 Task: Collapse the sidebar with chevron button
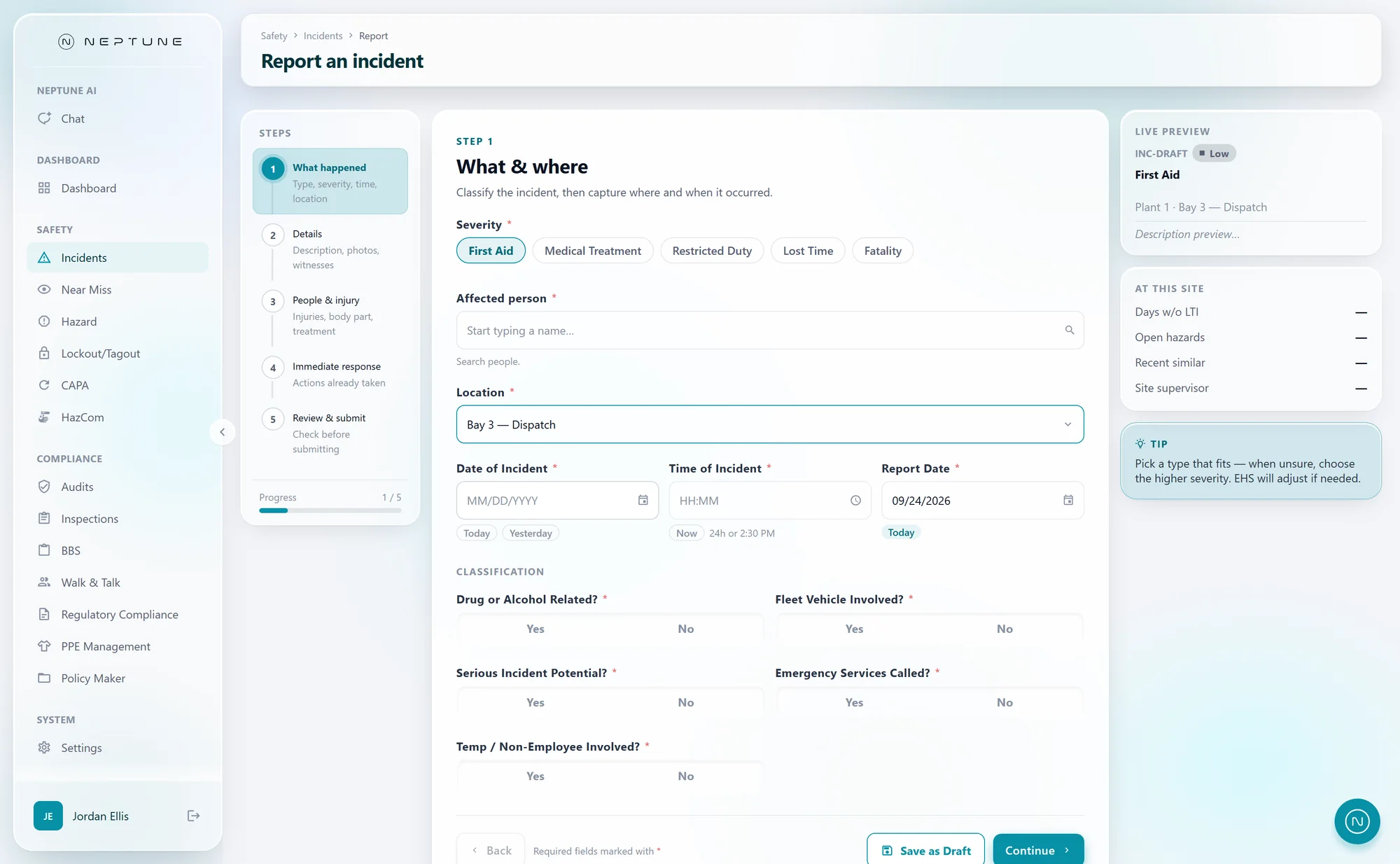[x=223, y=432]
